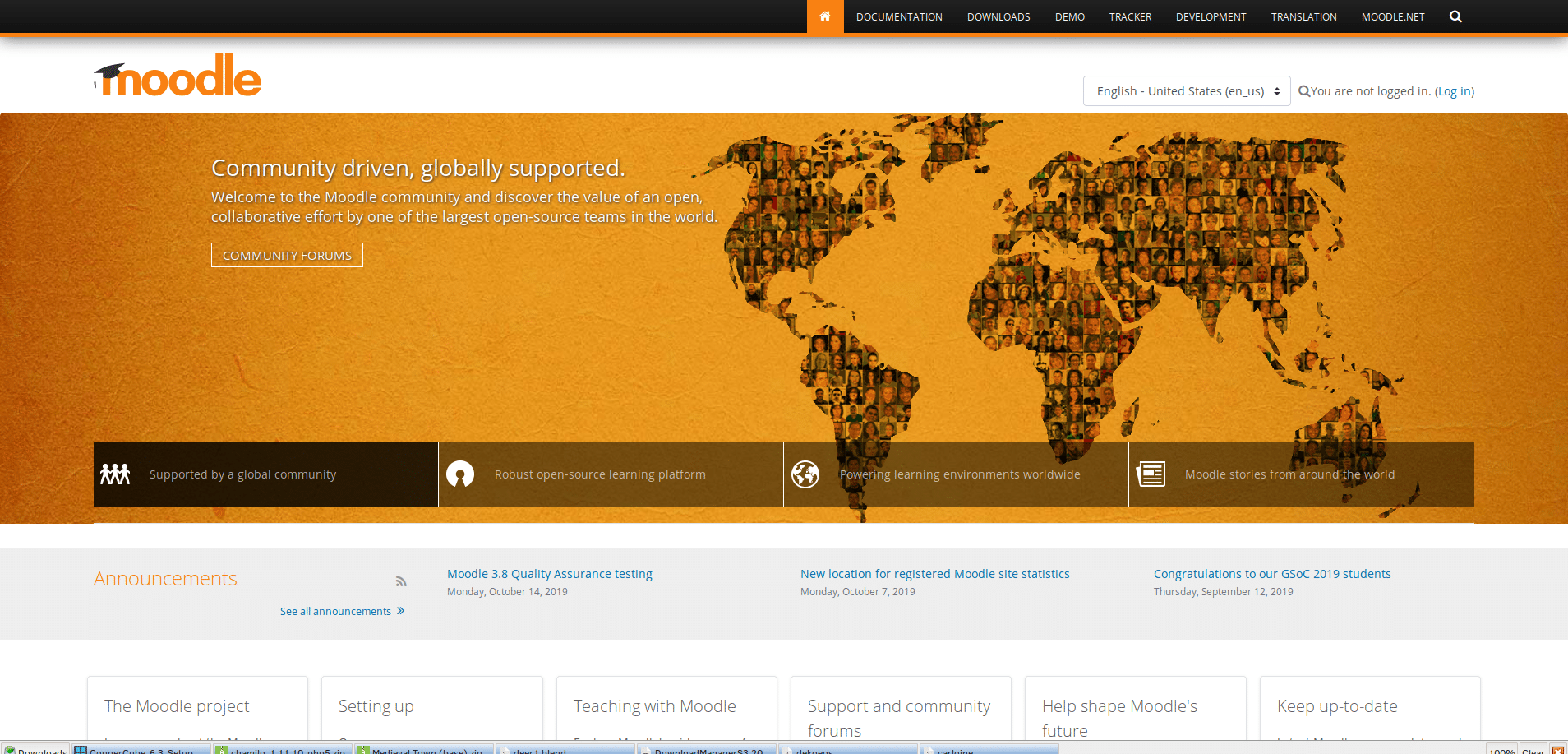Expand See all announcements
Image resolution: width=1568 pixels, height=754 pixels.
click(x=342, y=610)
